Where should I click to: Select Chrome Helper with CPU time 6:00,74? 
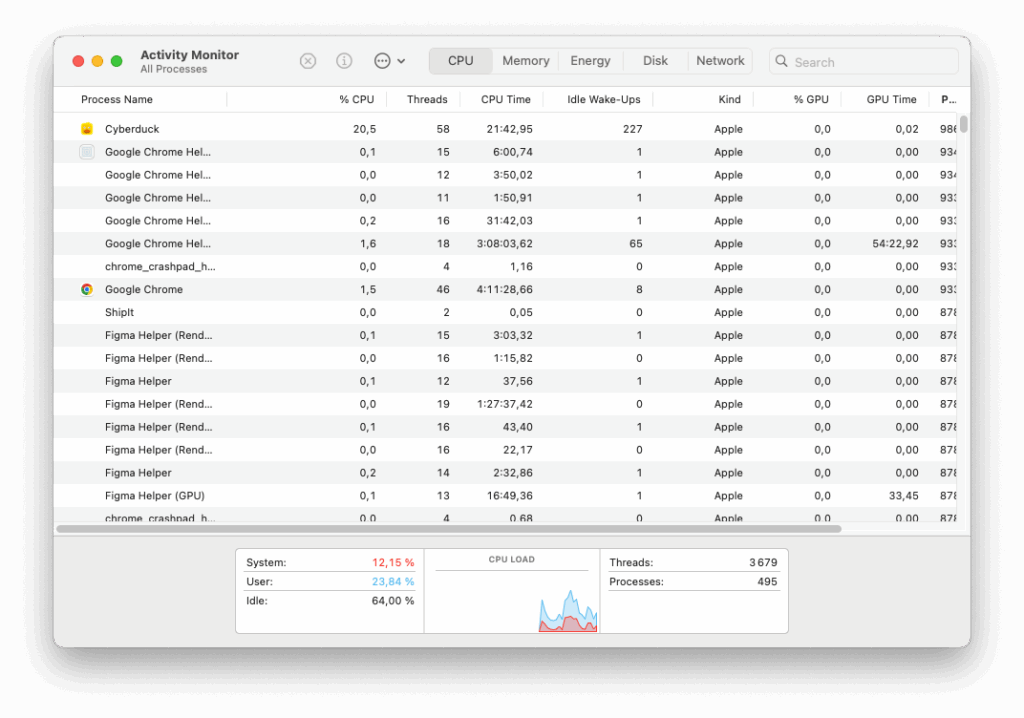pyautogui.click(x=505, y=152)
